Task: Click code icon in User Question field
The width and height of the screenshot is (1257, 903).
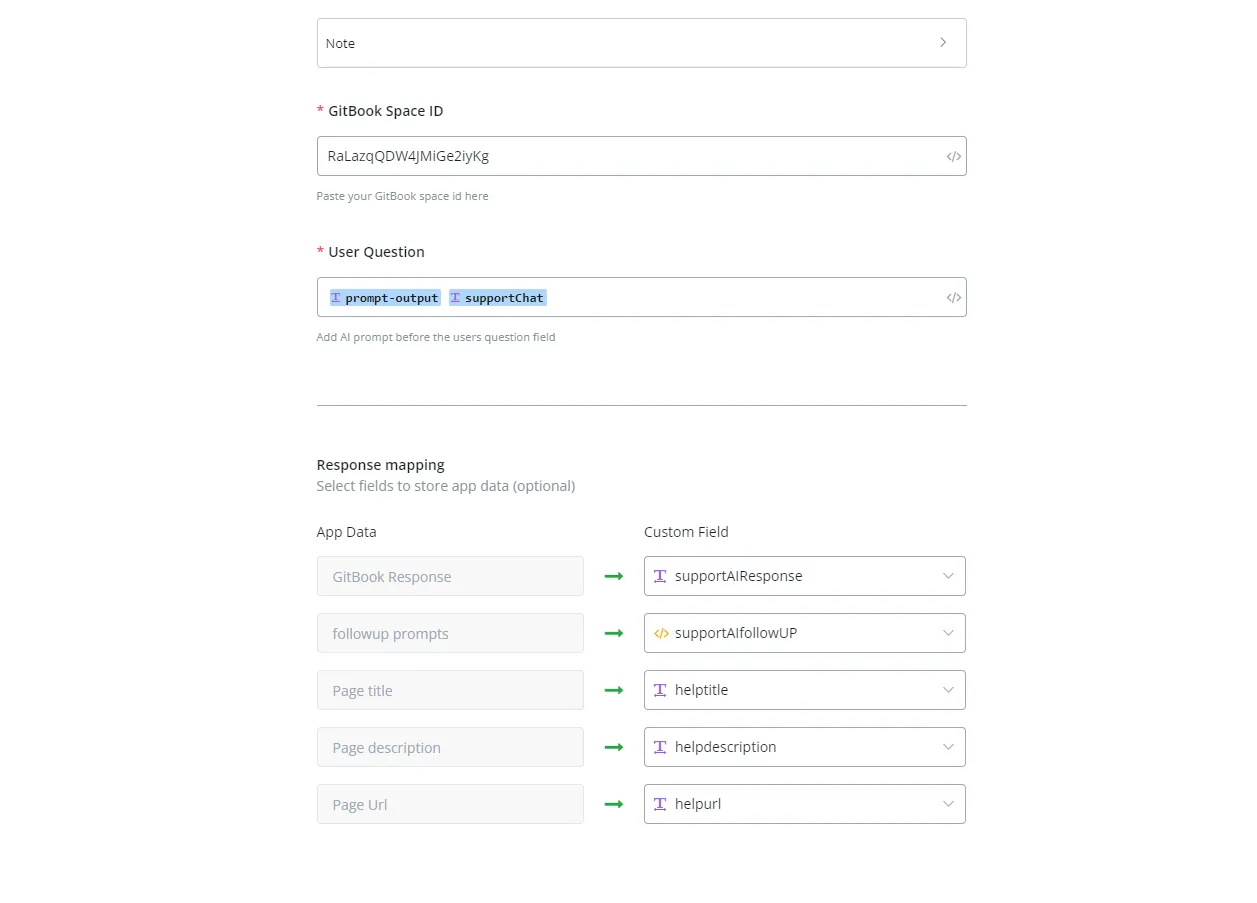Action: pyautogui.click(x=954, y=298)
